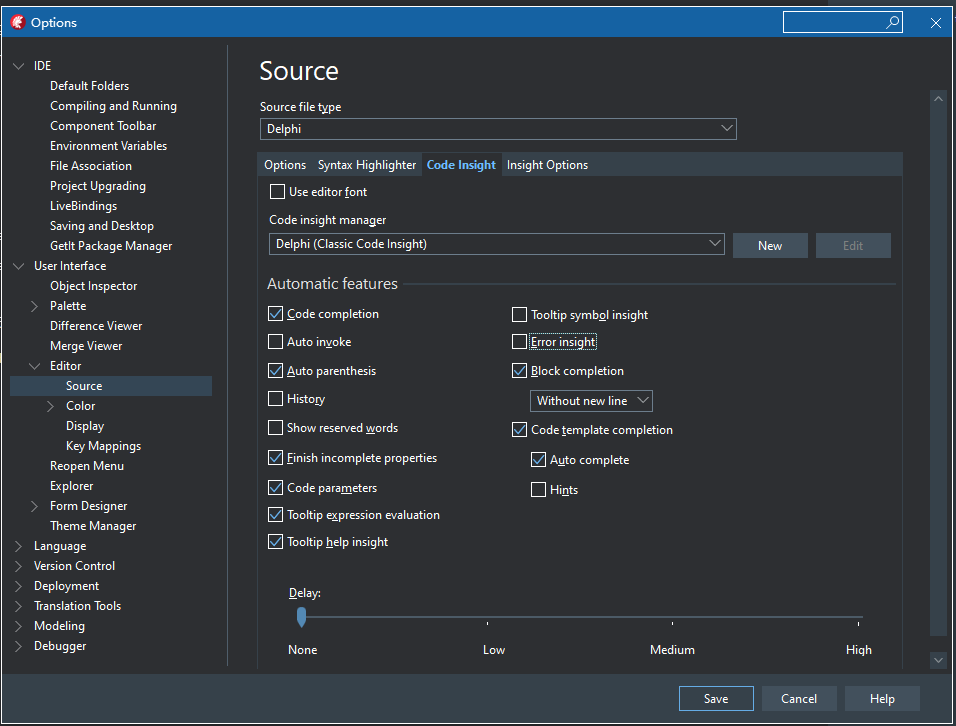
Task: Toggle Auto parenthesis checkbox
Action: [276, 371]
